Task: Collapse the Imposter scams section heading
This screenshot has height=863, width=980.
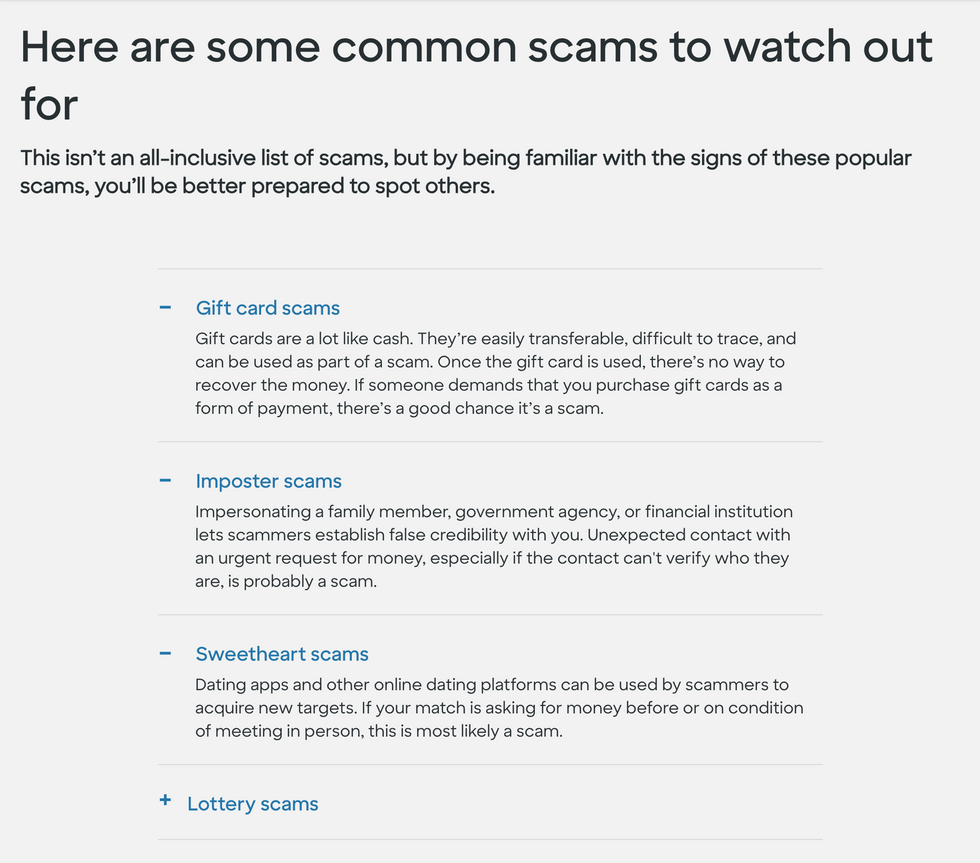Action: click(268, 481)
